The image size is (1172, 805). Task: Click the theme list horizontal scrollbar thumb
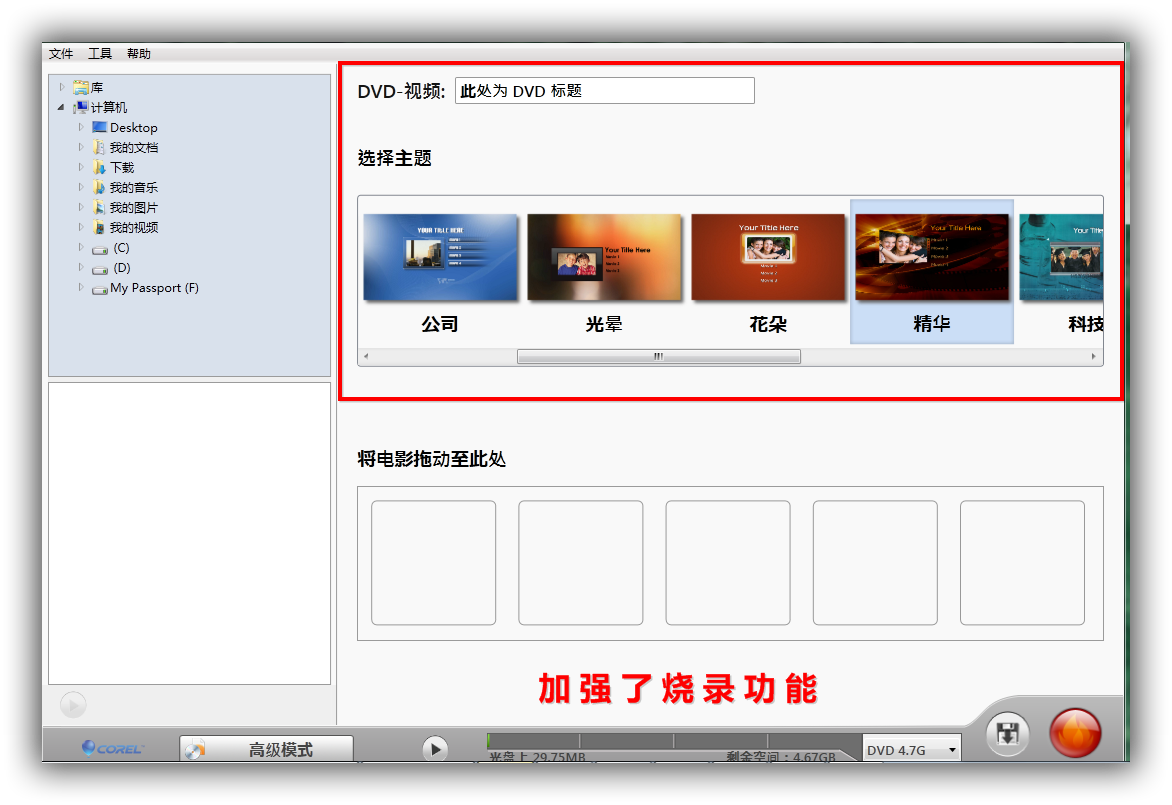point(658,357)
